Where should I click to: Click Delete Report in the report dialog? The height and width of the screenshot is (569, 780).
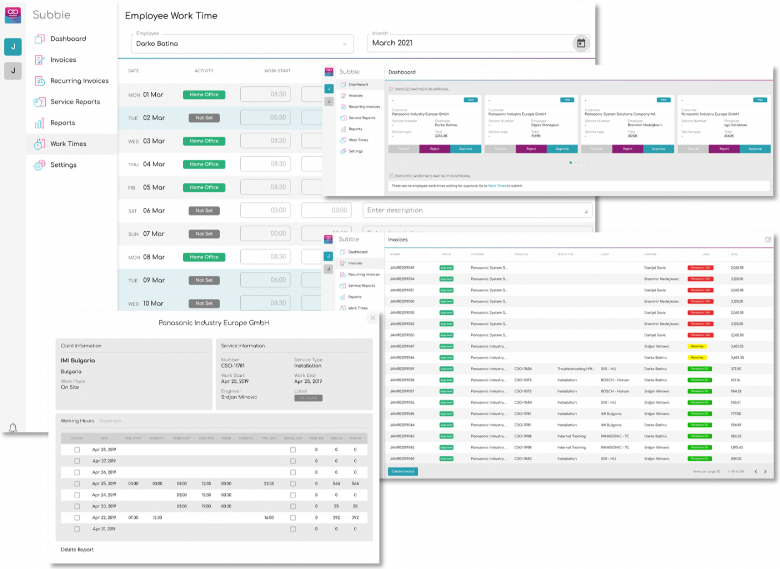click(x=77, y=550)
